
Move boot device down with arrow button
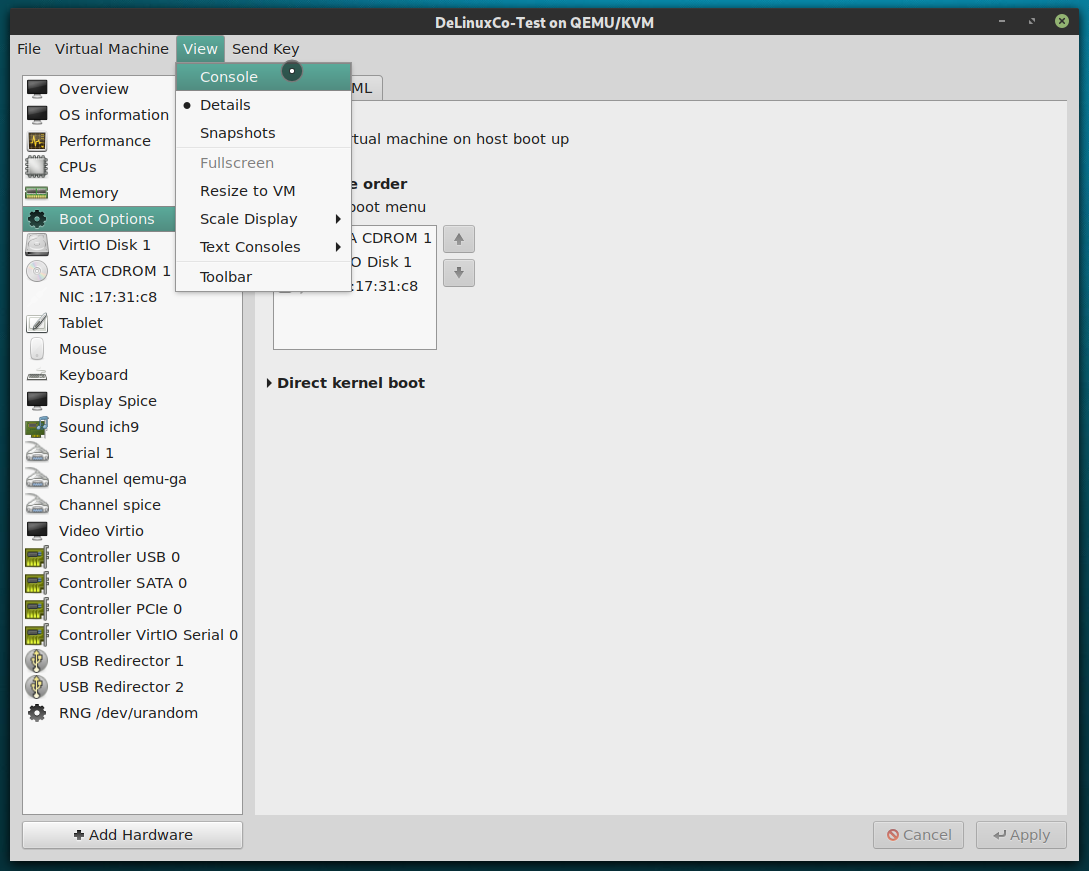pyautogui.click(x=458, y=273)
